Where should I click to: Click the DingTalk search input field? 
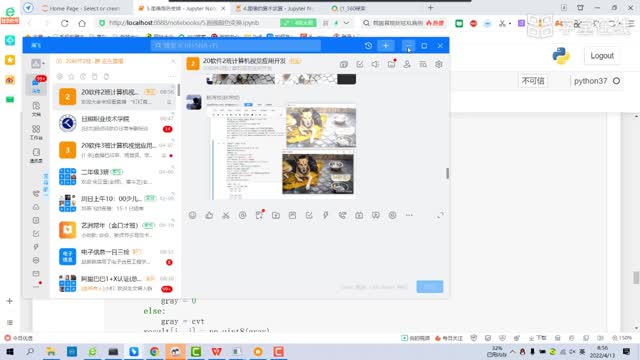point(236,45)
